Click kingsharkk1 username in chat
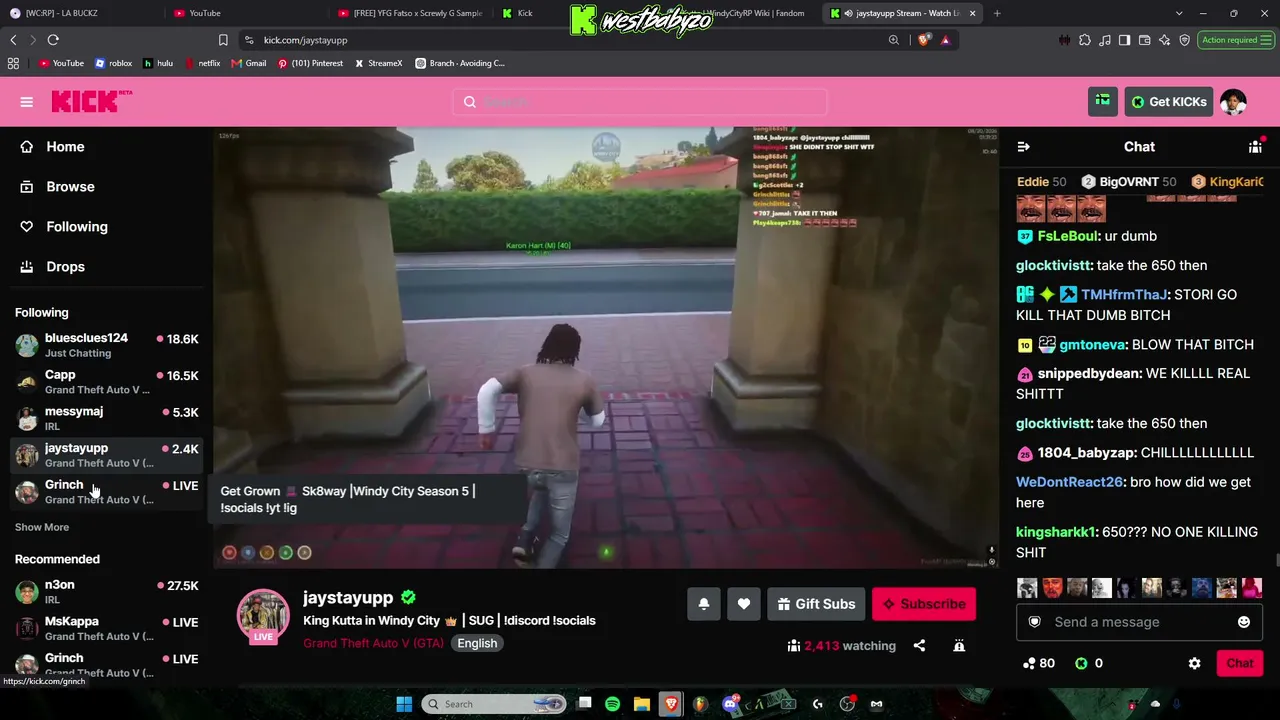Image resolution: width=1280 pixels, height=720 pixels. click(1056, 532)
